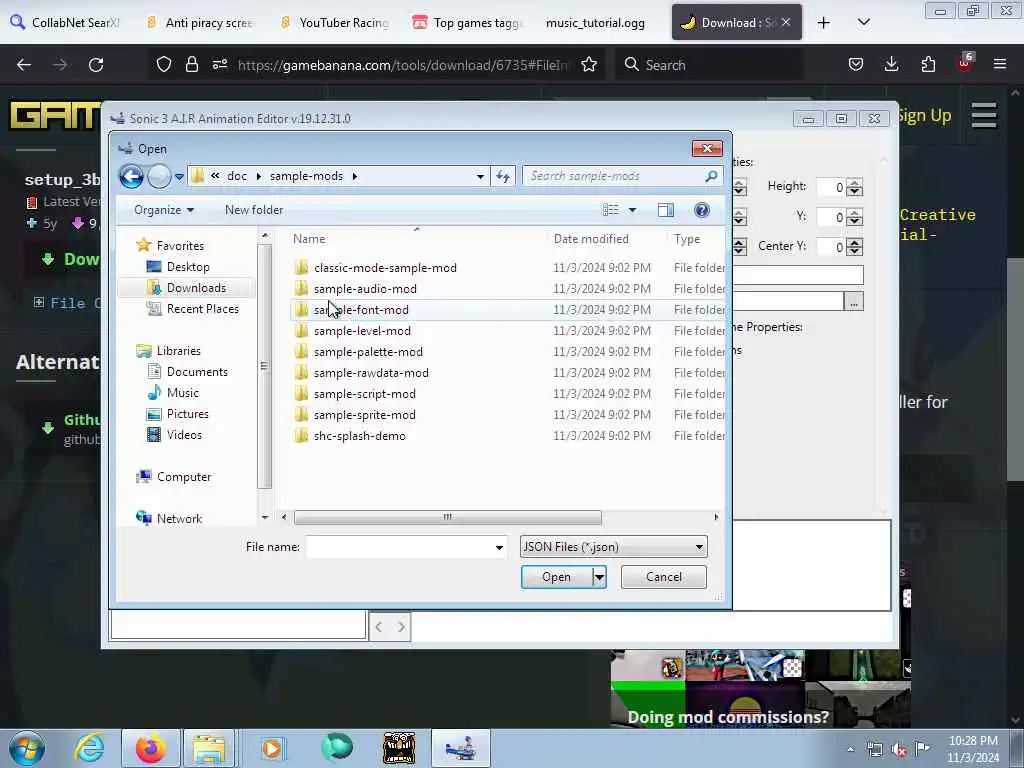Open the Organize dropdown menu

point(164,210)
